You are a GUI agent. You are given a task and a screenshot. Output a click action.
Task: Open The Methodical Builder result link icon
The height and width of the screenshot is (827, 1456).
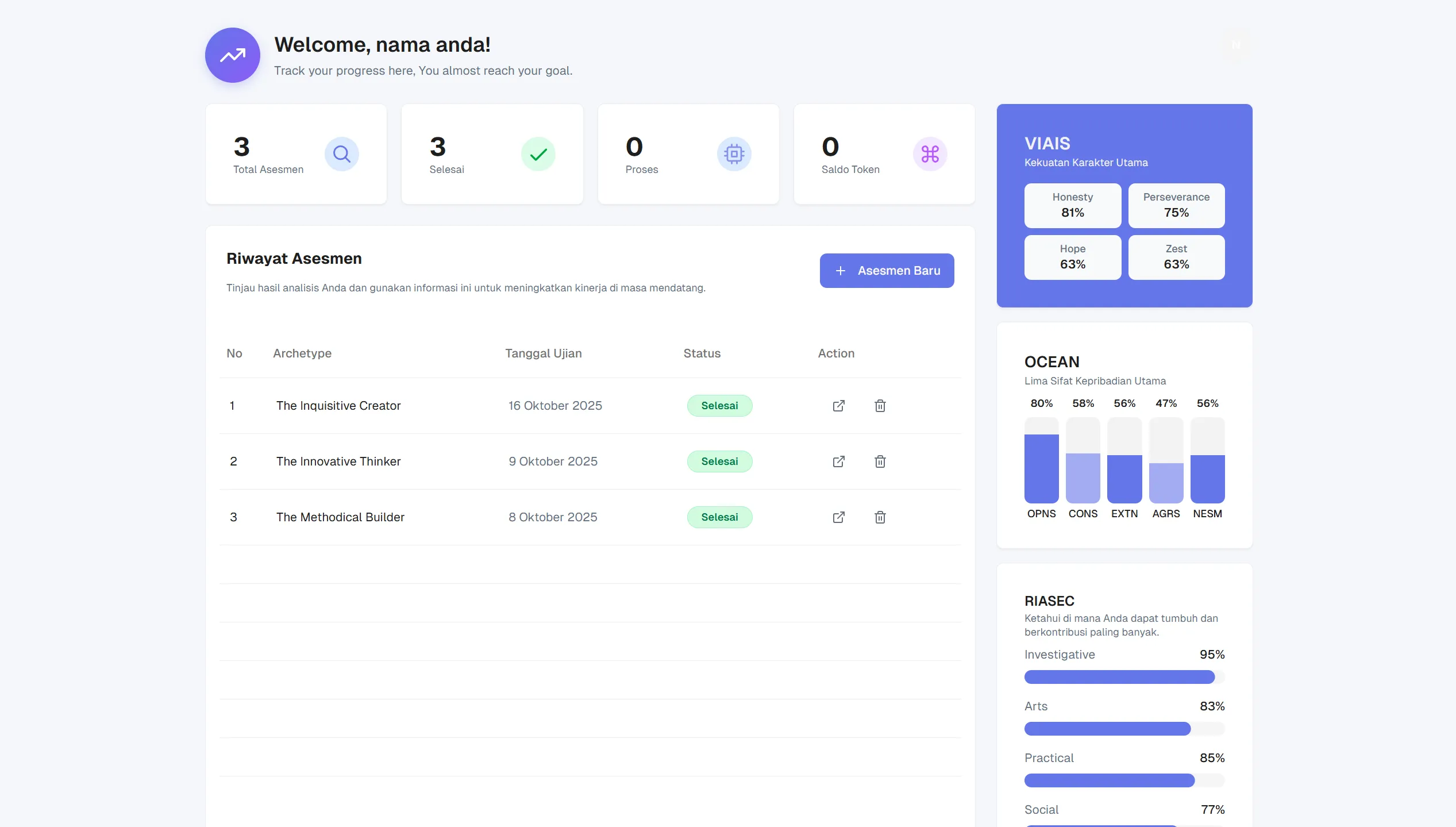(838, 517)
